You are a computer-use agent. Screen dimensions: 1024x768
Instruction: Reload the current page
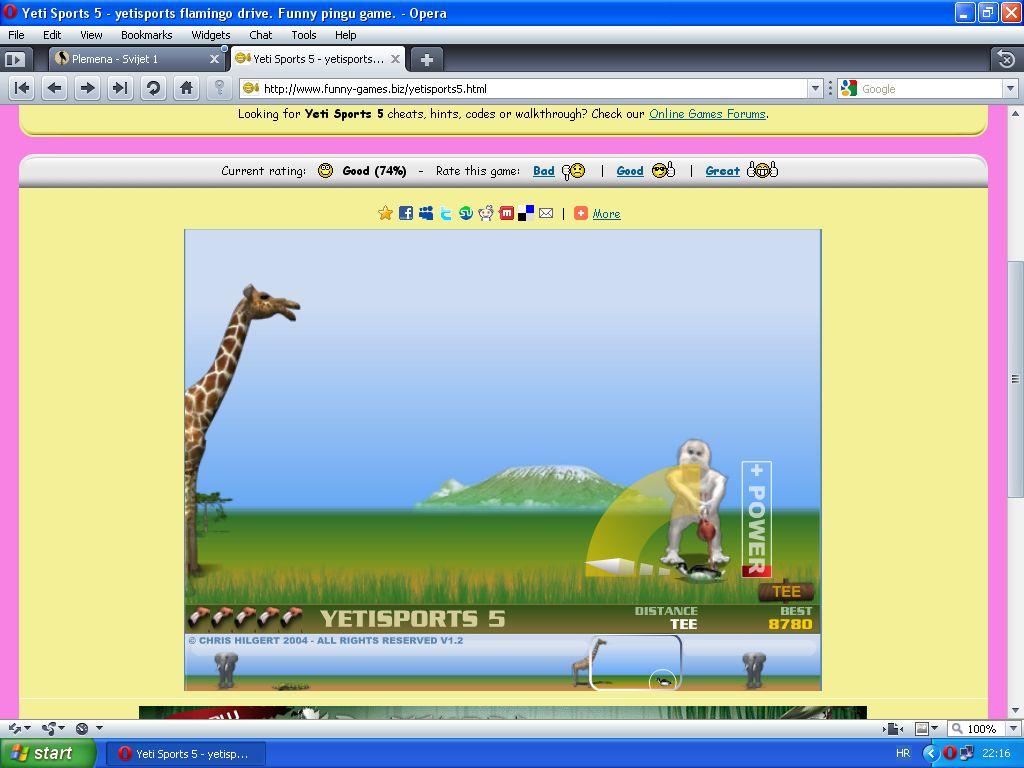pyautogui.click(x=153, y=88)
